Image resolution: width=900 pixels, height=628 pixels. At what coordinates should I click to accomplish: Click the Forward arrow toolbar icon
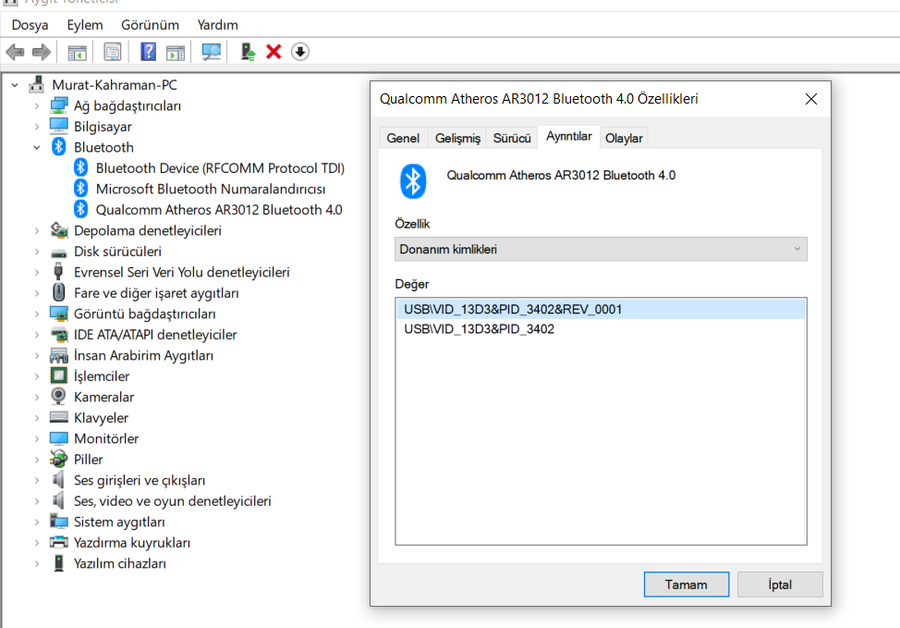pyautogui.click(x=41, y=52)
